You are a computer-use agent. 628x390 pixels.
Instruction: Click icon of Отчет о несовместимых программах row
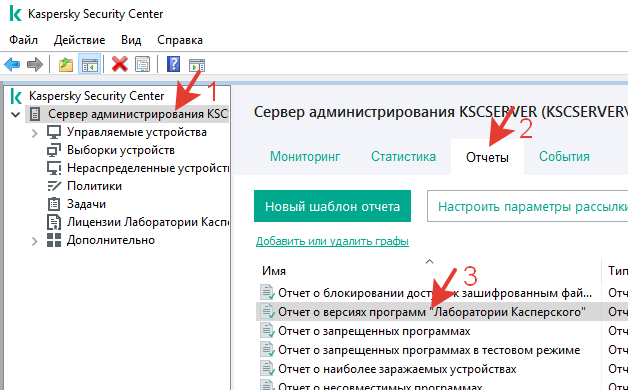coord(267,385)
